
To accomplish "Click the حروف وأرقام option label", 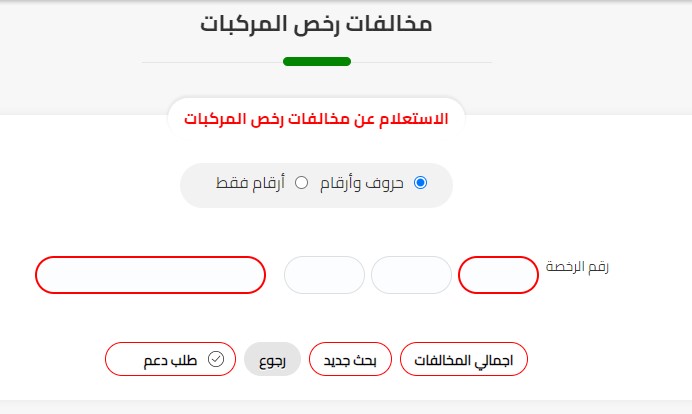I will 369,184.
